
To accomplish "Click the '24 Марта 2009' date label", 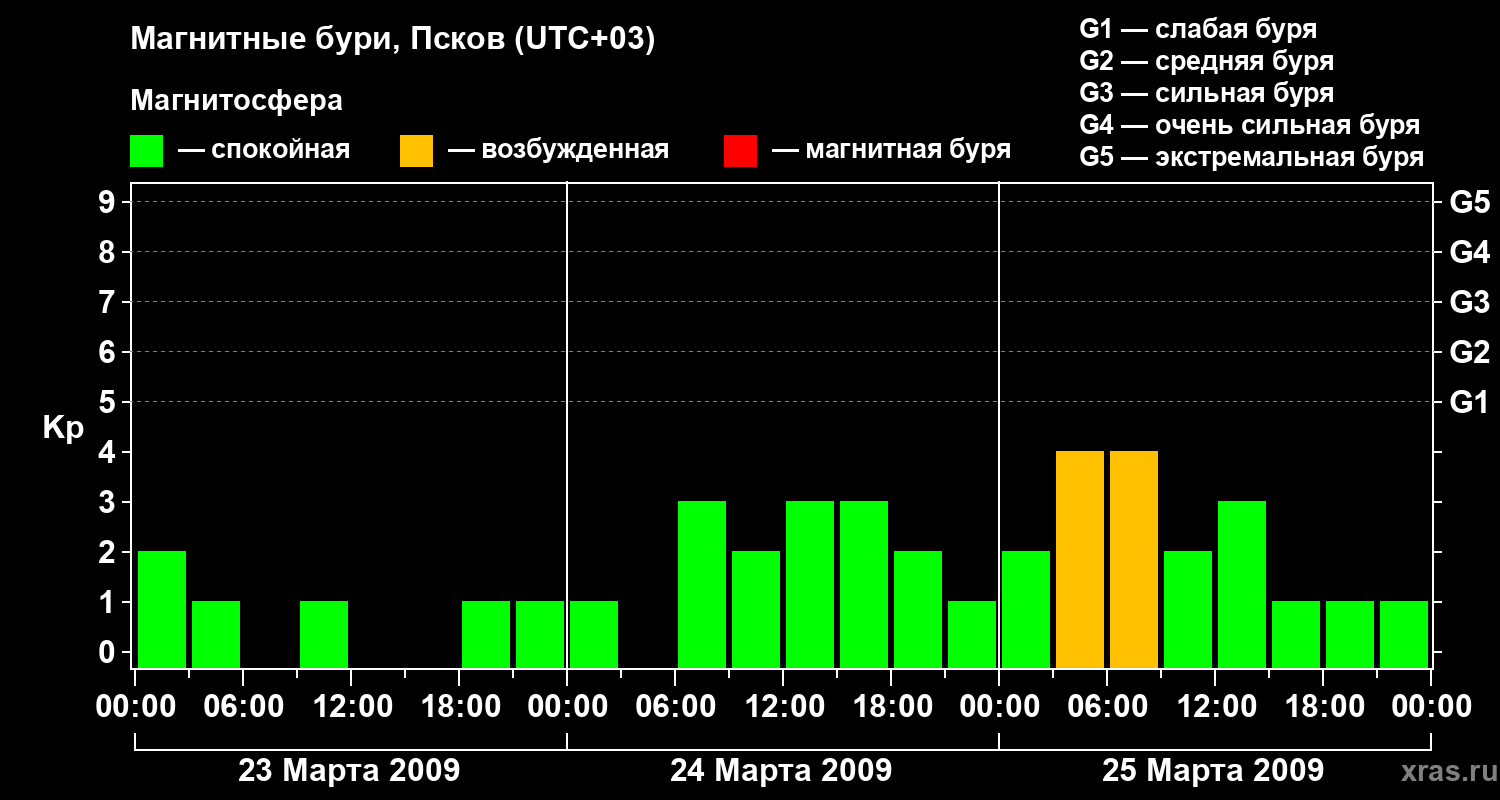I will (x=781, y=771).
